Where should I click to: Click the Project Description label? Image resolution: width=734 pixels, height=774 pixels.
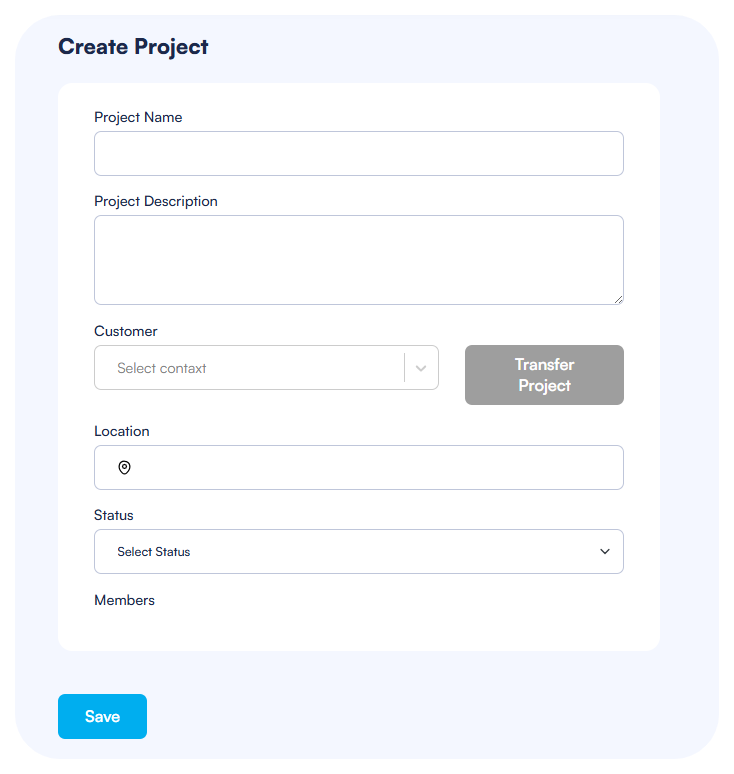(x=156, y=201)
